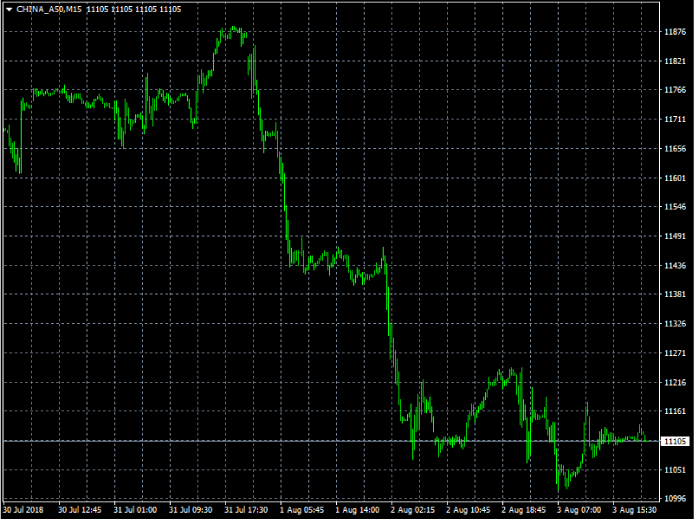Click the 3 Aug 07:00 time label
The image size is (694, 519).
[579, 510]
